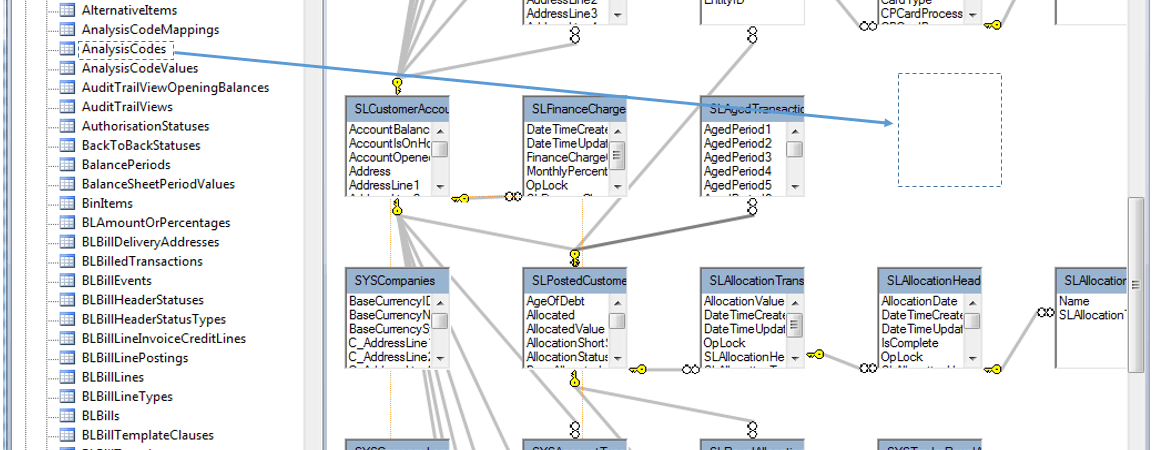Image resolution: width=1153 pixels, height=450 pixels.
Task: Click infinity relation symbol left of SLFinanceCharges table
Action: point(513,197)
